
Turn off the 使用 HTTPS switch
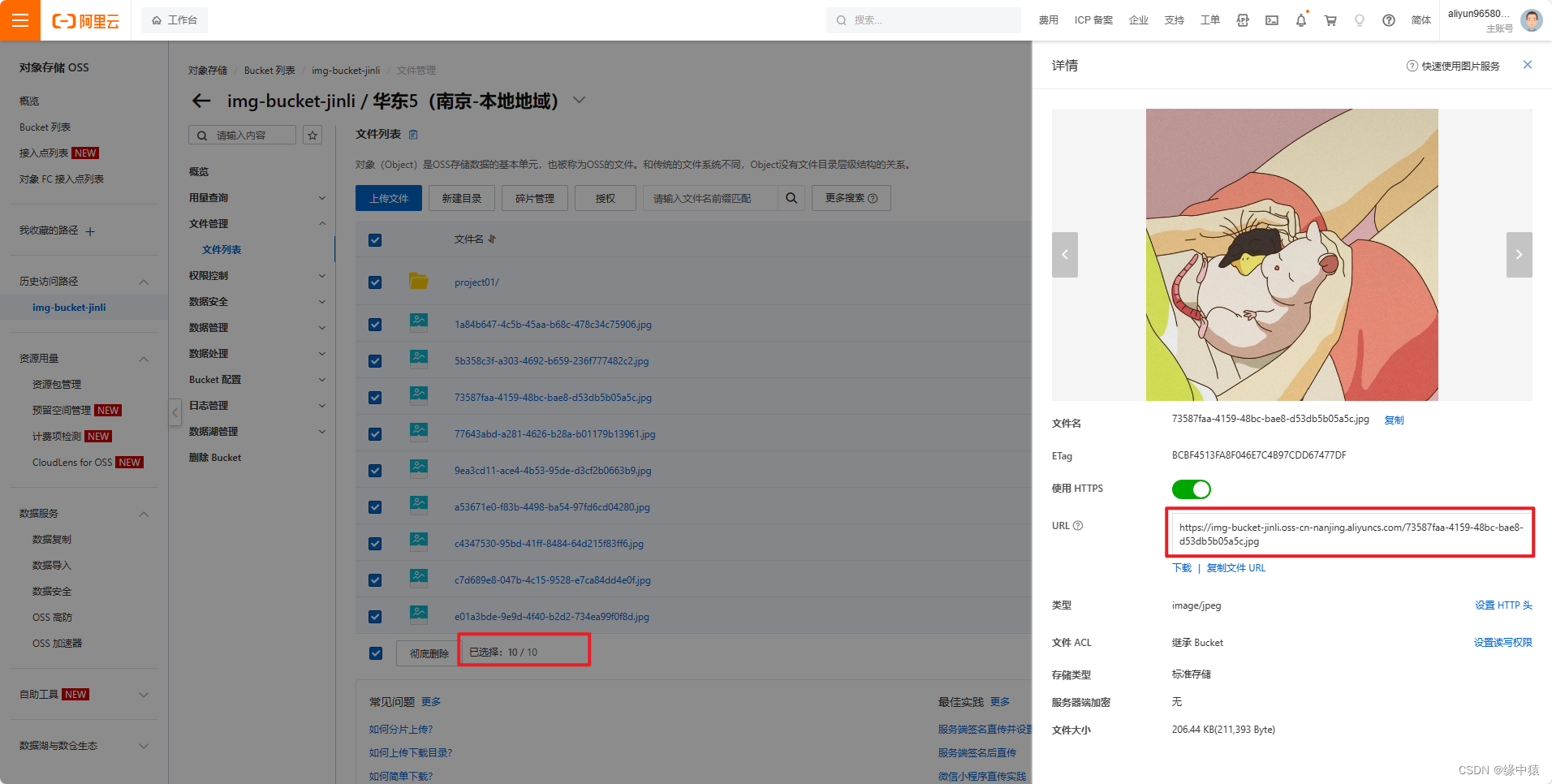(x=1191, y=489)
